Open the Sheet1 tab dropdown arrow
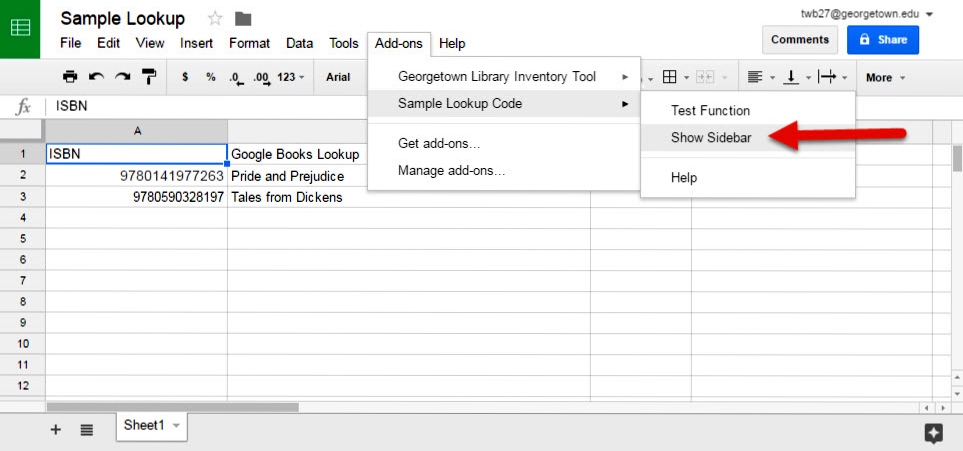The width and height of the screenshot is (963, 451). [x=176, y=426]
